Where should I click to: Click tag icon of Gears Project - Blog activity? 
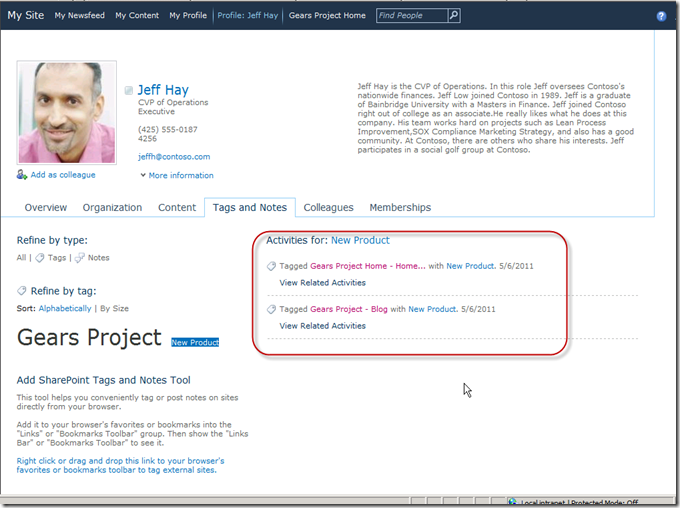(271, 309)
